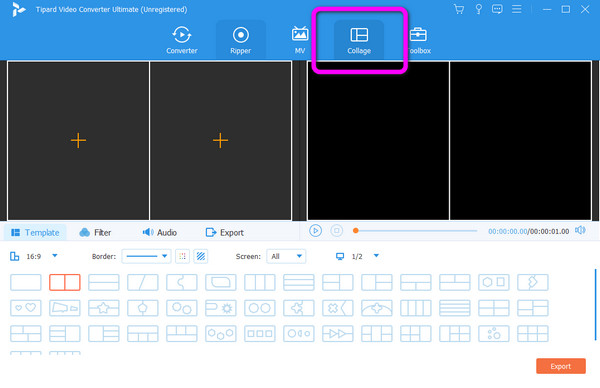Screen dimensions: 600x388
Task: Switch to the Ripper module
Action: pos(241,40)
